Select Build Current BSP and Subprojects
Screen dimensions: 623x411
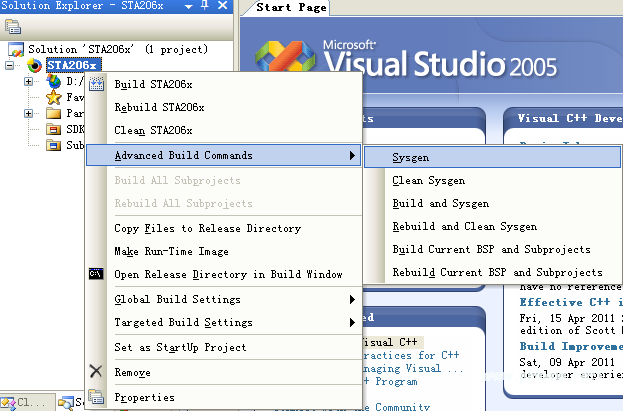click(492, 250)
